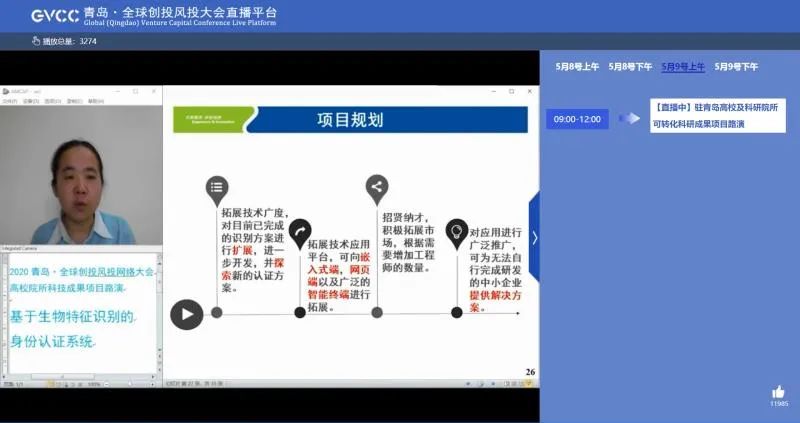This screenshot has width=800, height=423.
Task: Click the GVCC logo
Action: click(x=54, y=16)
